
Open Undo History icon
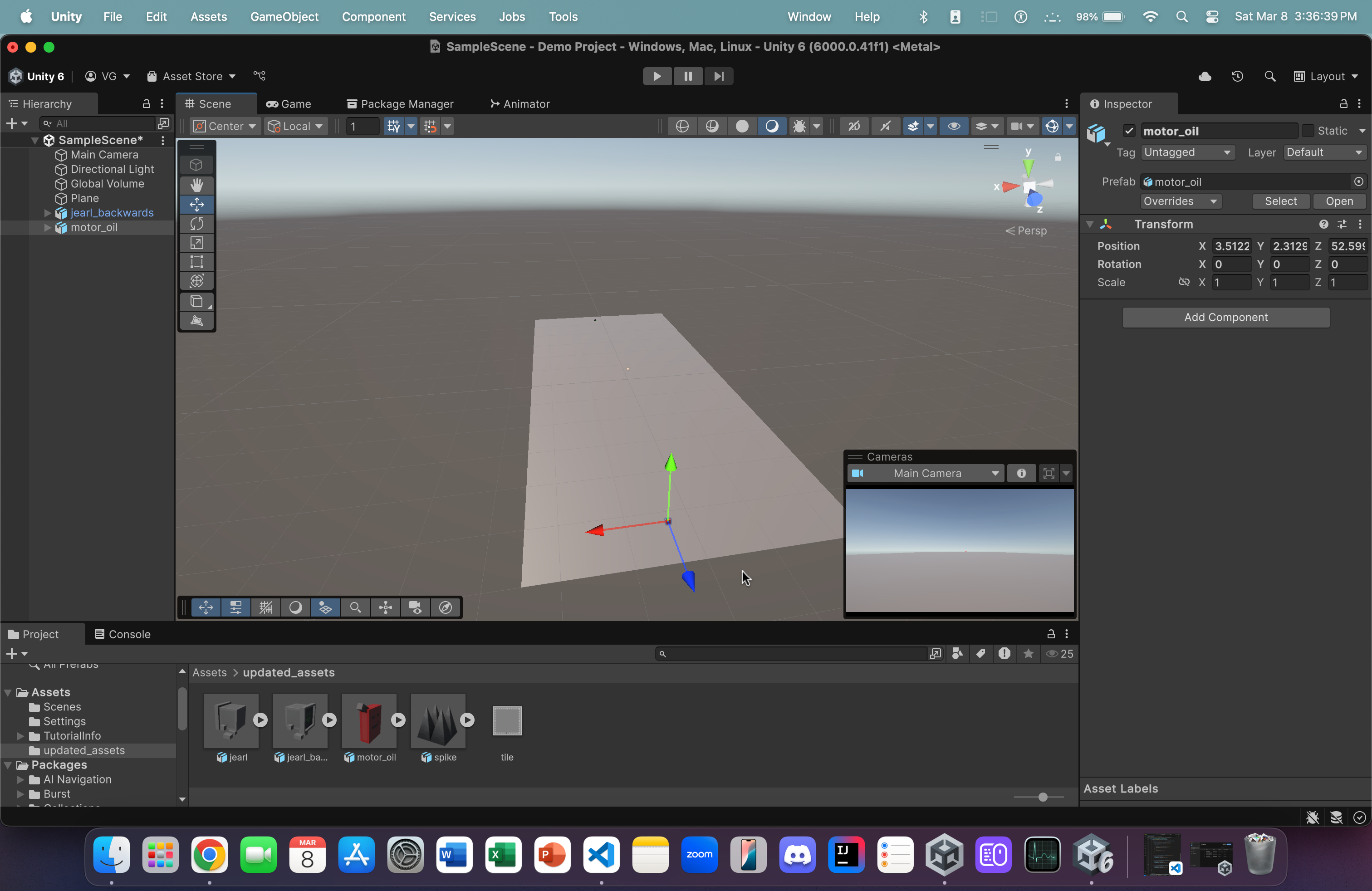click(x=1237, y=76)
